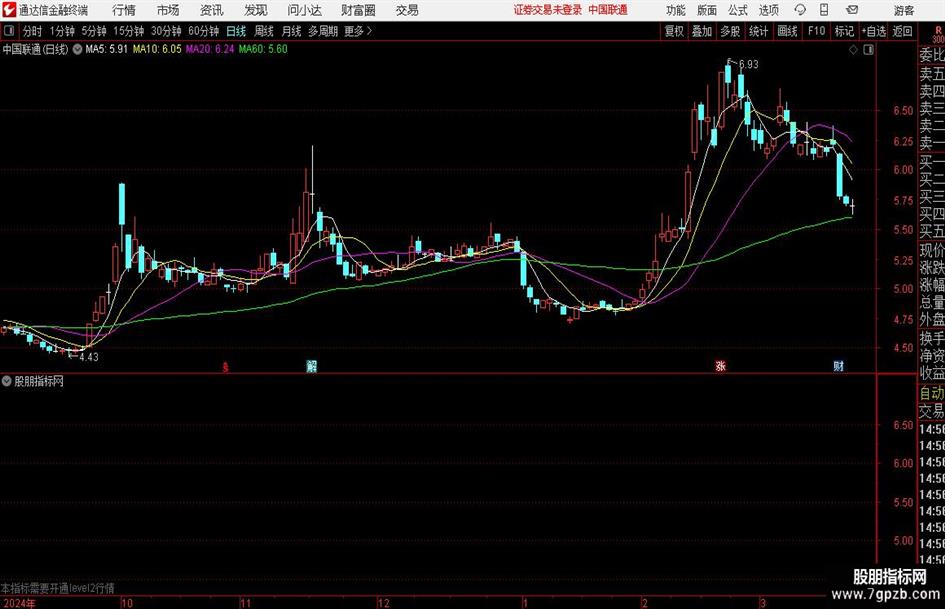Click the diamond icon above chart

pos(853,50)
